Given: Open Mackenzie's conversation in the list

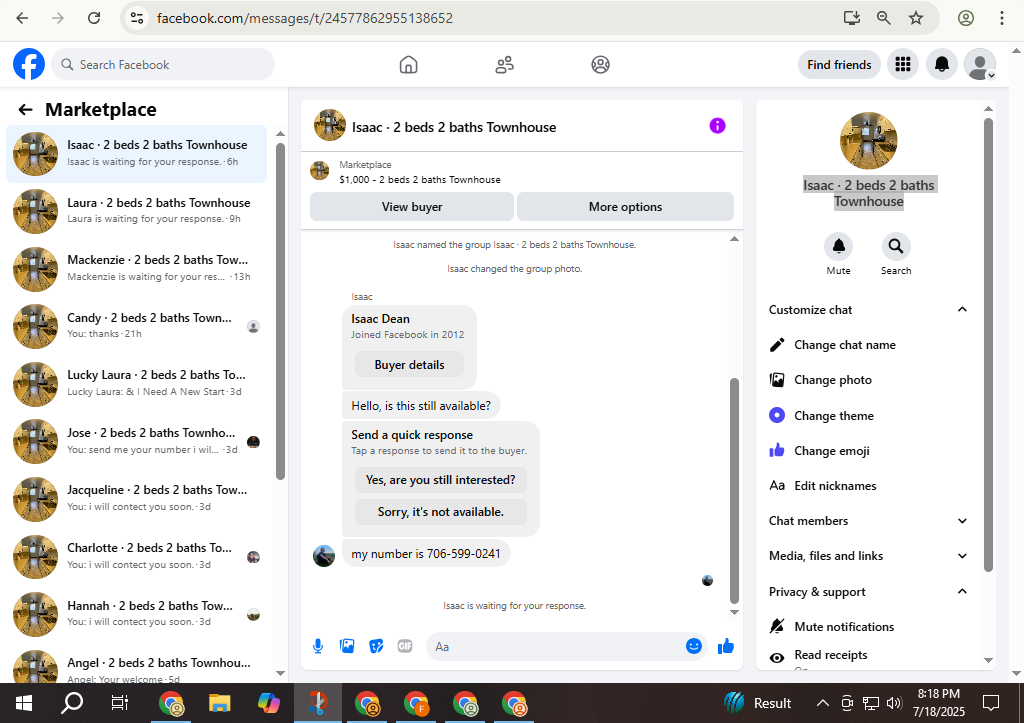Looking at the screenshot, I should (136, 268).
